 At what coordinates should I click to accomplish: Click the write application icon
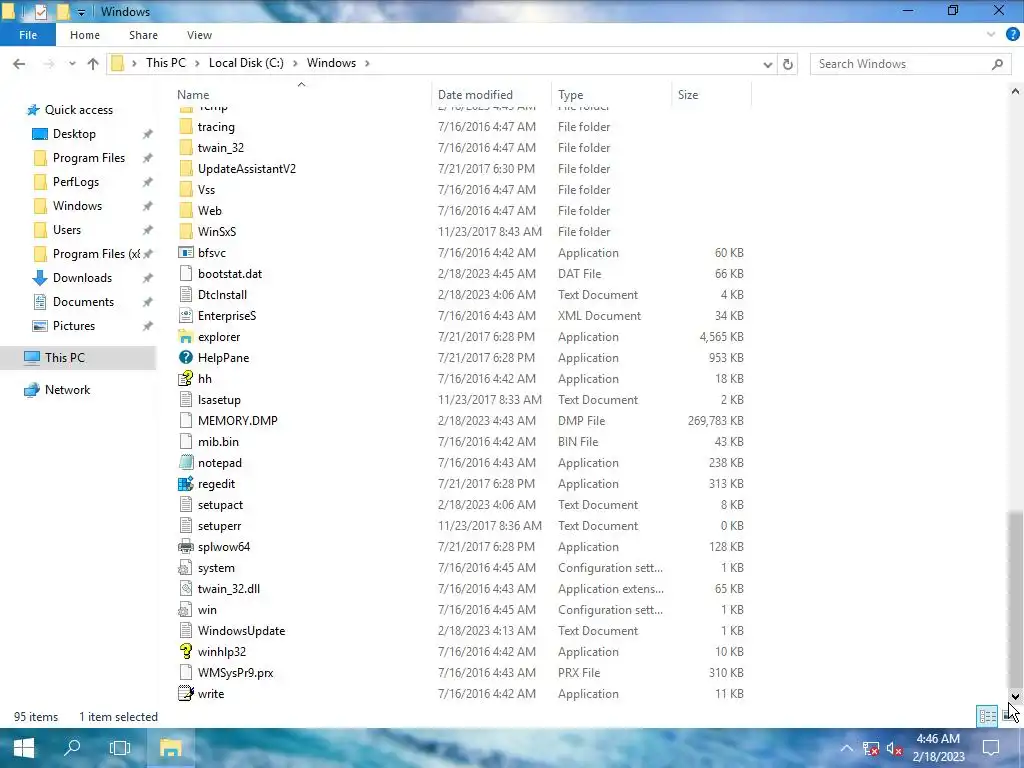tap(185, 694)
